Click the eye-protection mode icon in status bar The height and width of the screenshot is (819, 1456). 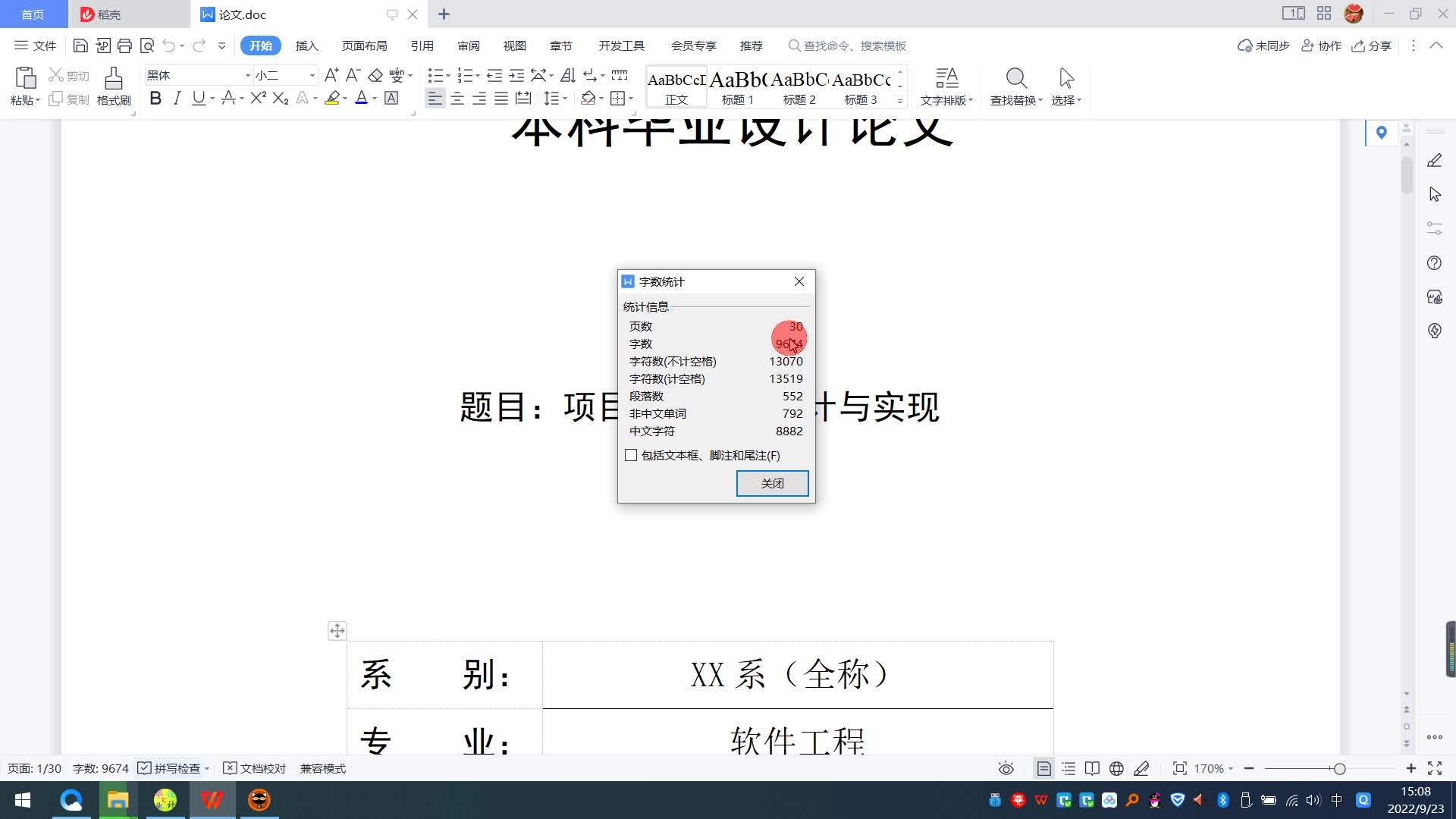click(x=1006, y=769)
